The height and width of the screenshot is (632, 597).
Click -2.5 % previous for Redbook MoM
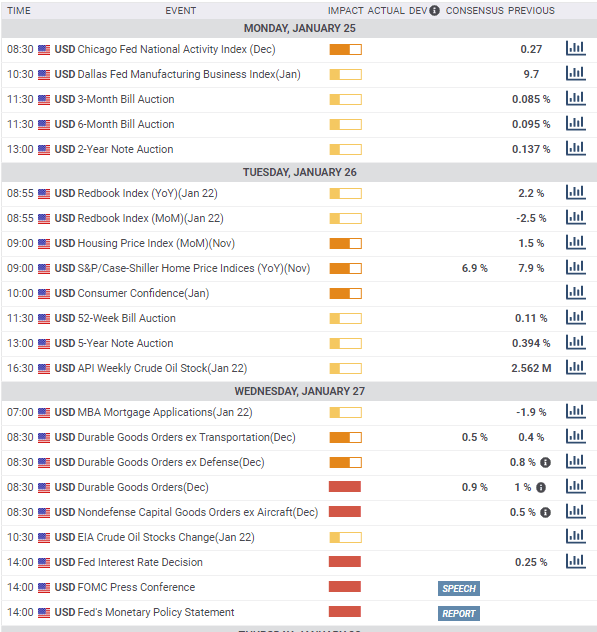531,218
